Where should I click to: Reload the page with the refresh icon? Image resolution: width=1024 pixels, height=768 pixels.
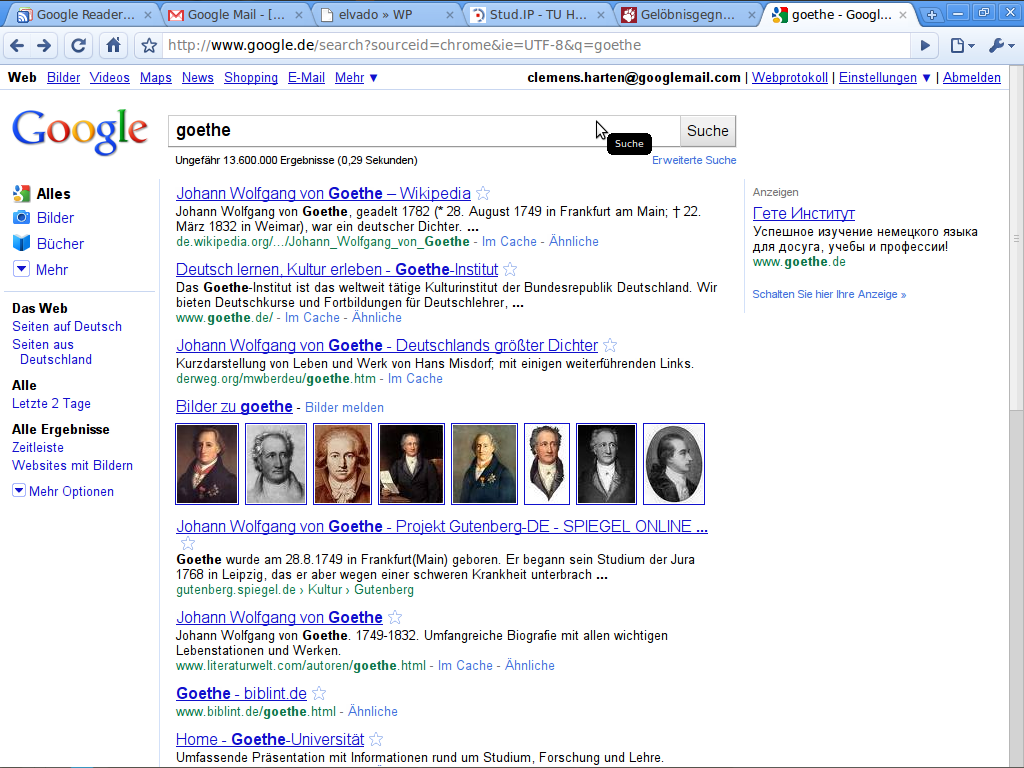78,45
